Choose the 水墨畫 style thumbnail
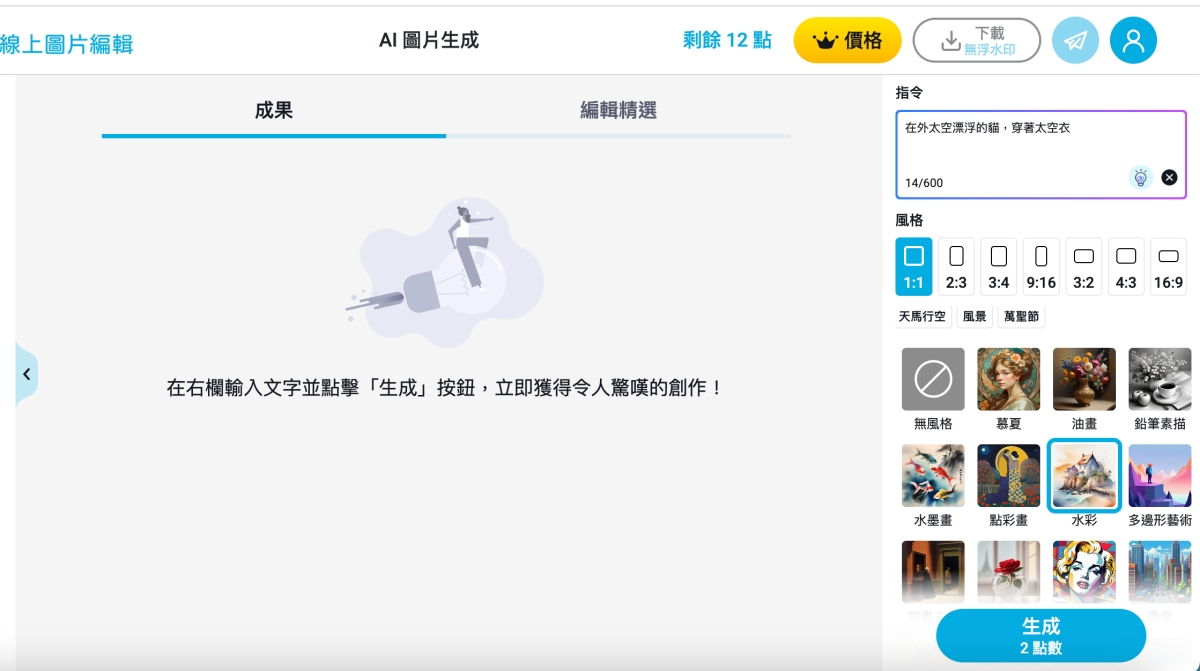Screen dimensions: 1200x671 coord(933,476)
